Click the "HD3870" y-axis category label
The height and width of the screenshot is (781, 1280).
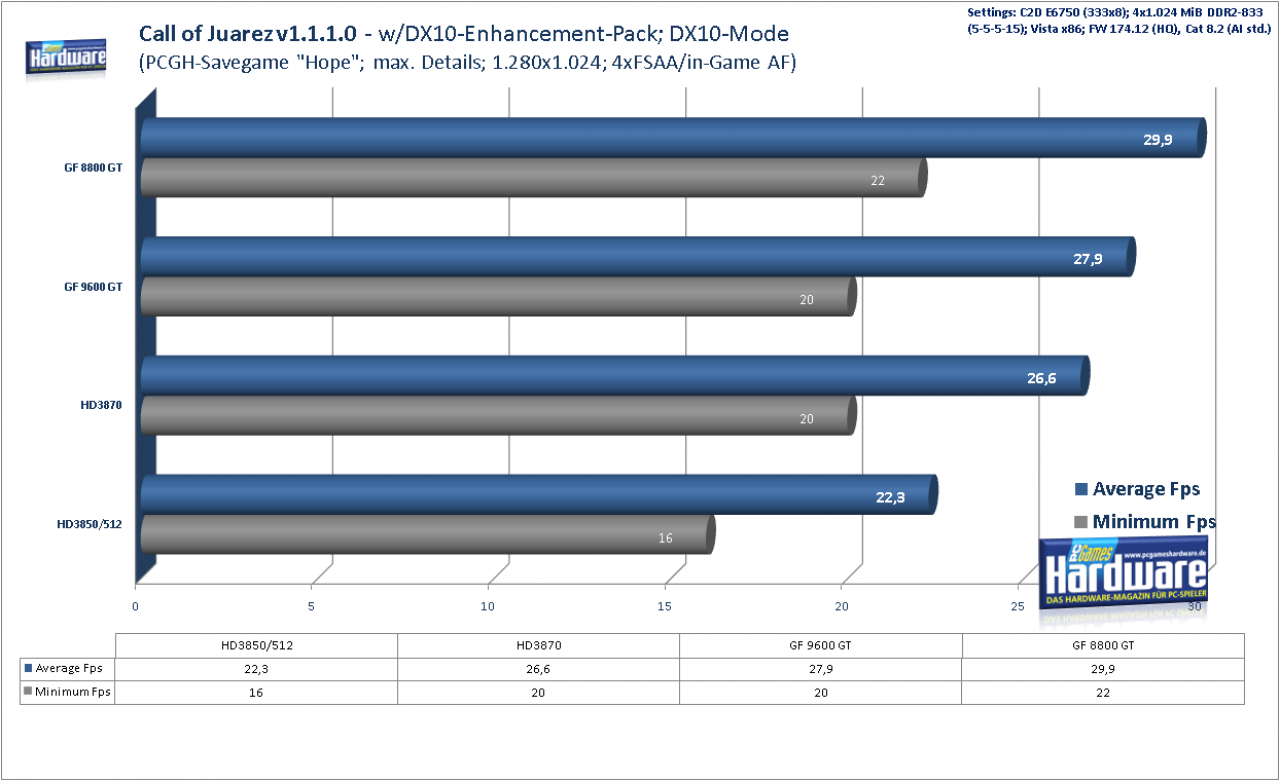103,406
